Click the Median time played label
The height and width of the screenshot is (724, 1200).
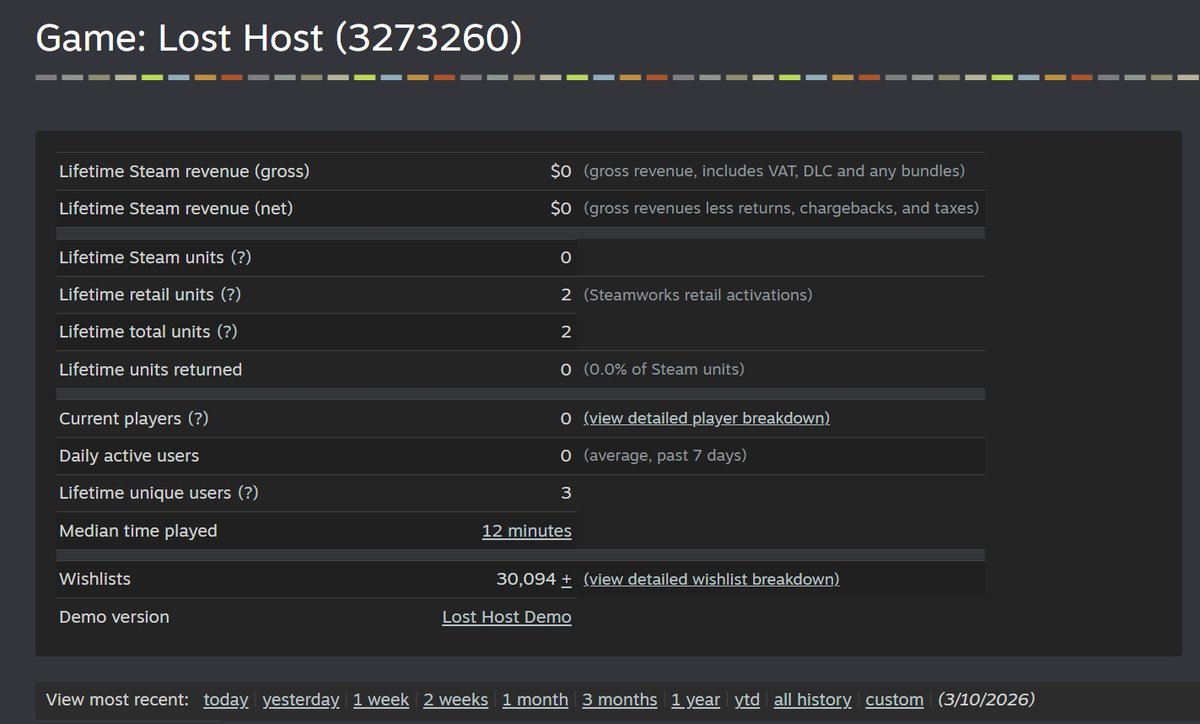[138, 531]
